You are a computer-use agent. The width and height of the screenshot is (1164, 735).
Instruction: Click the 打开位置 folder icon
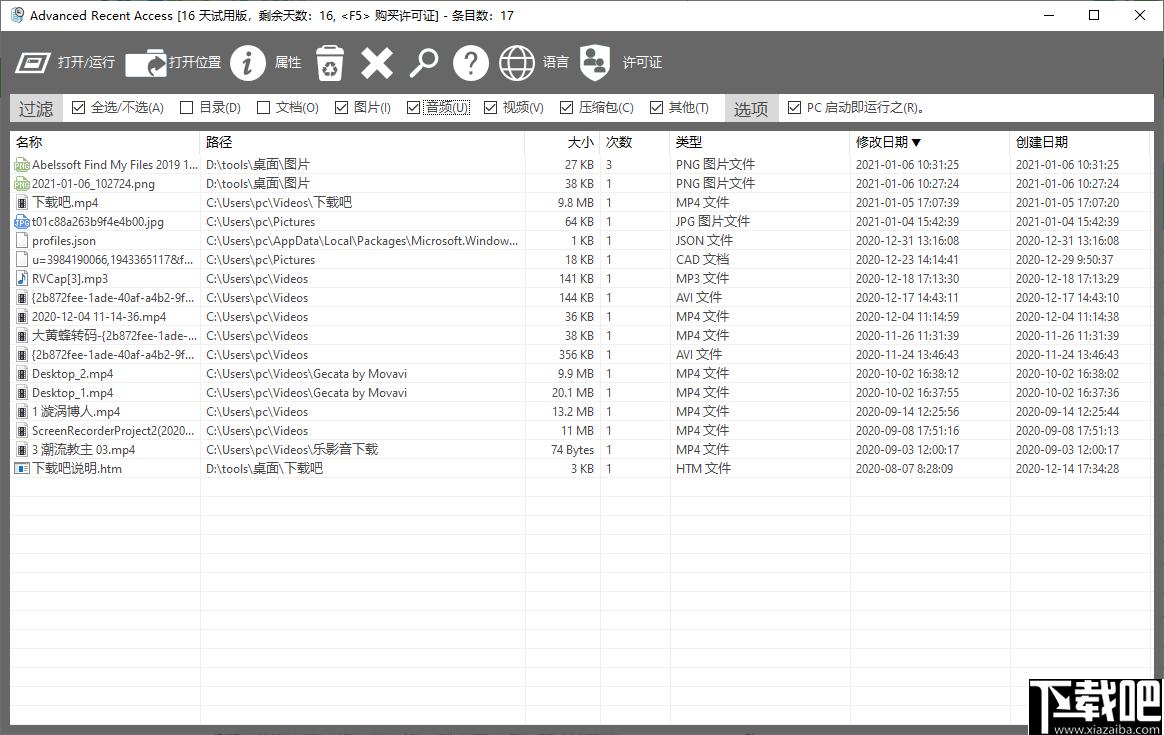pos(146,63)
